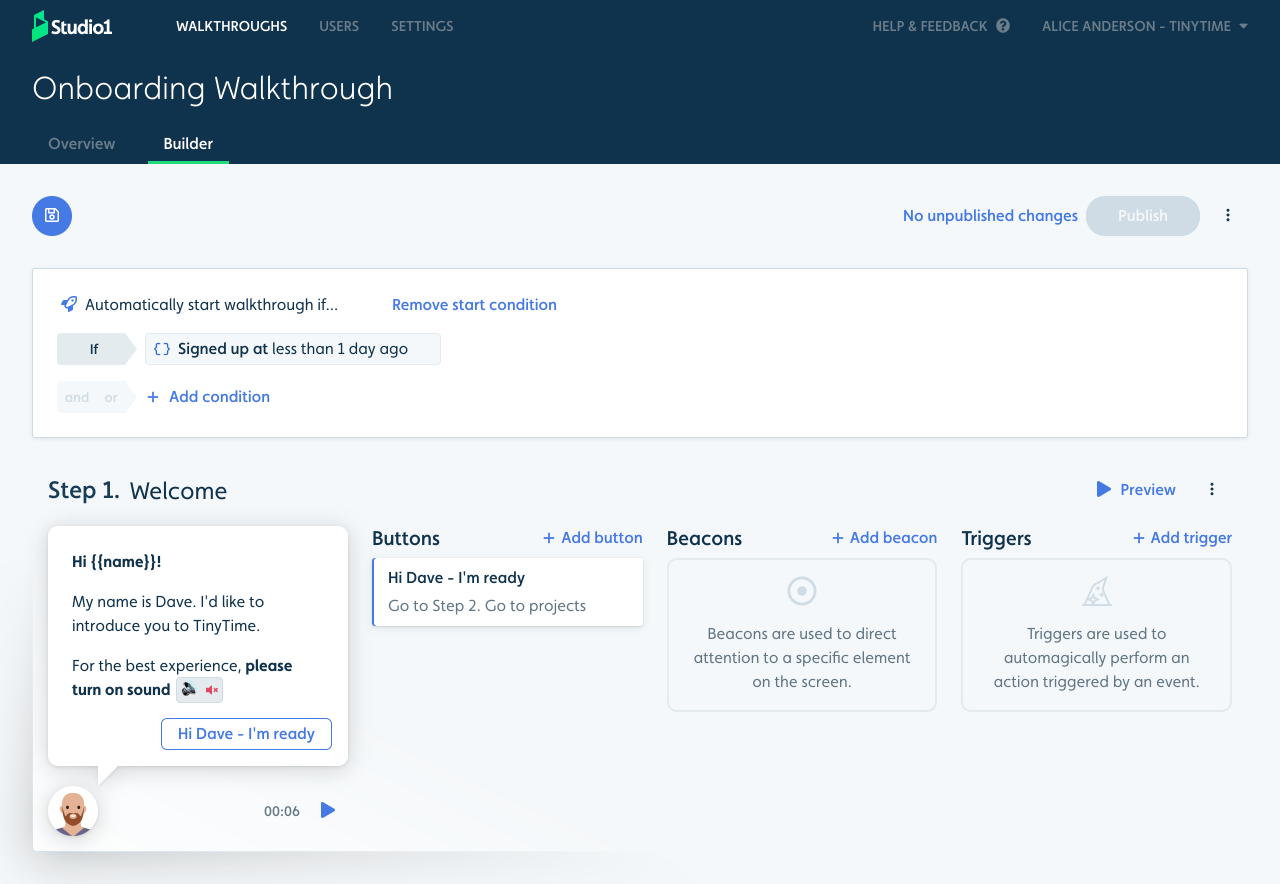Click the plus icon of Add condition
Image resolution: width=1280 pixels, height=884 pixels.
tap(153, 397)
